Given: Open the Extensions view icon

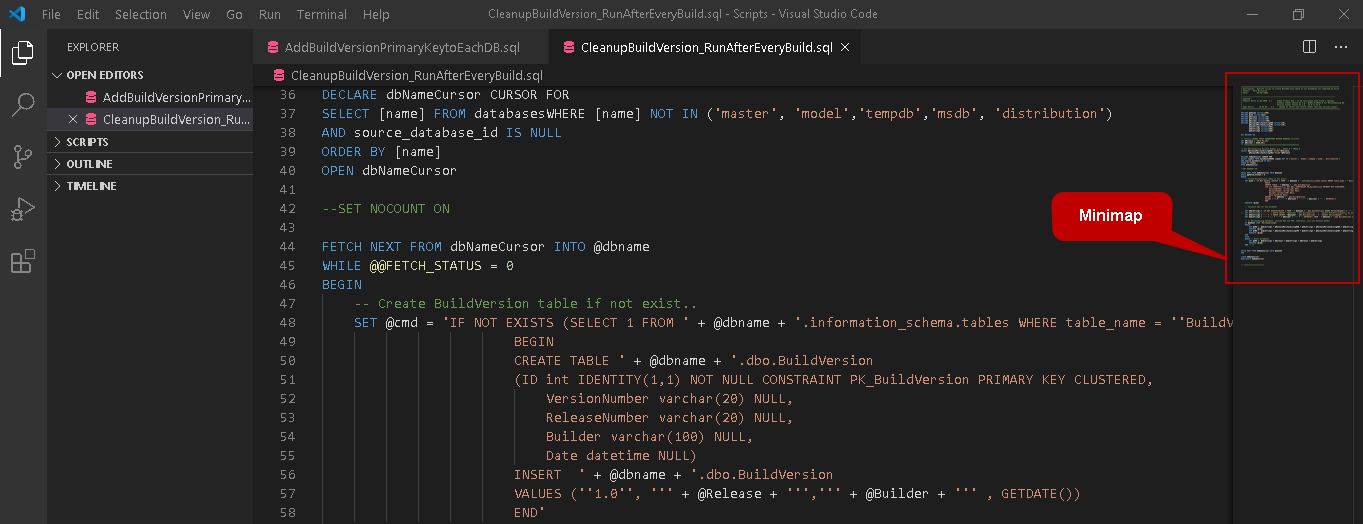Looking at the screenshot, I should pyautogui.click(x=22, y=261).
